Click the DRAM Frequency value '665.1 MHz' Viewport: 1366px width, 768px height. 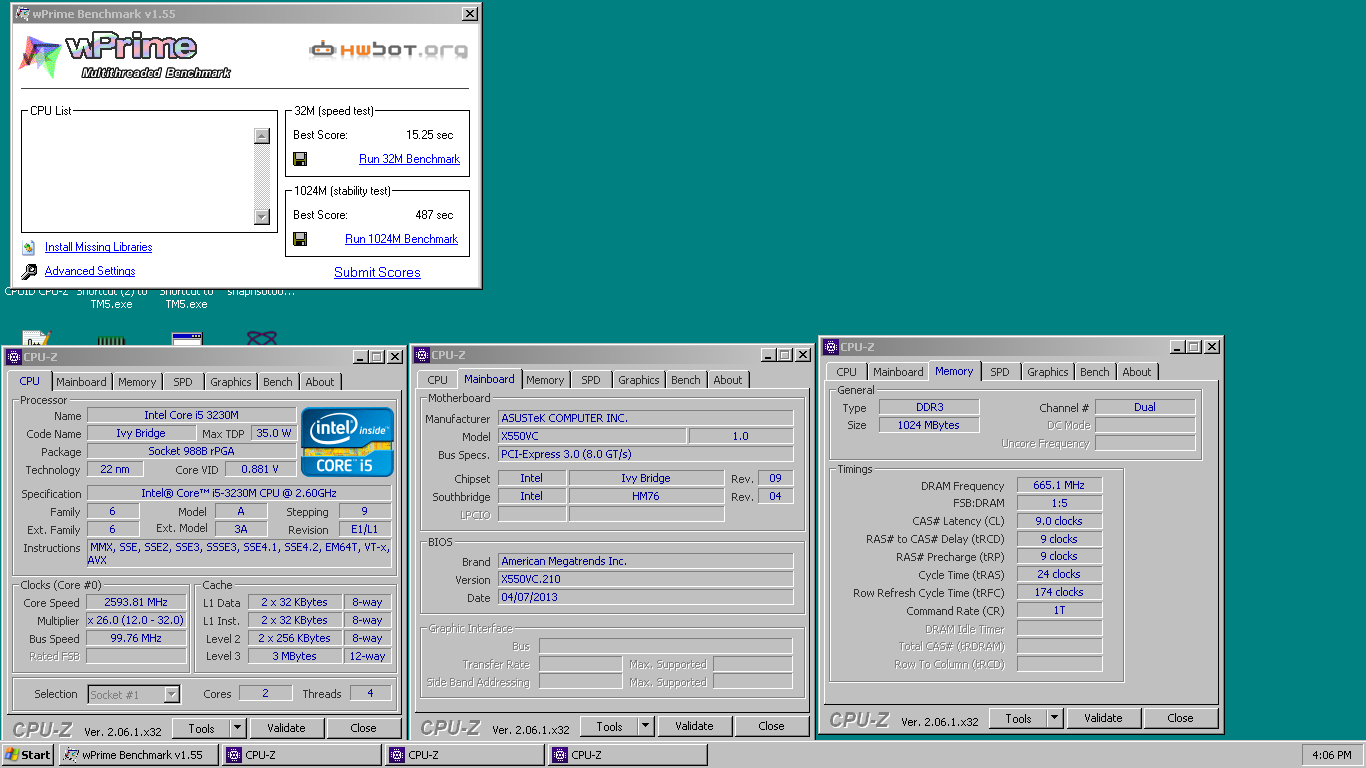tap(1059, 485)
